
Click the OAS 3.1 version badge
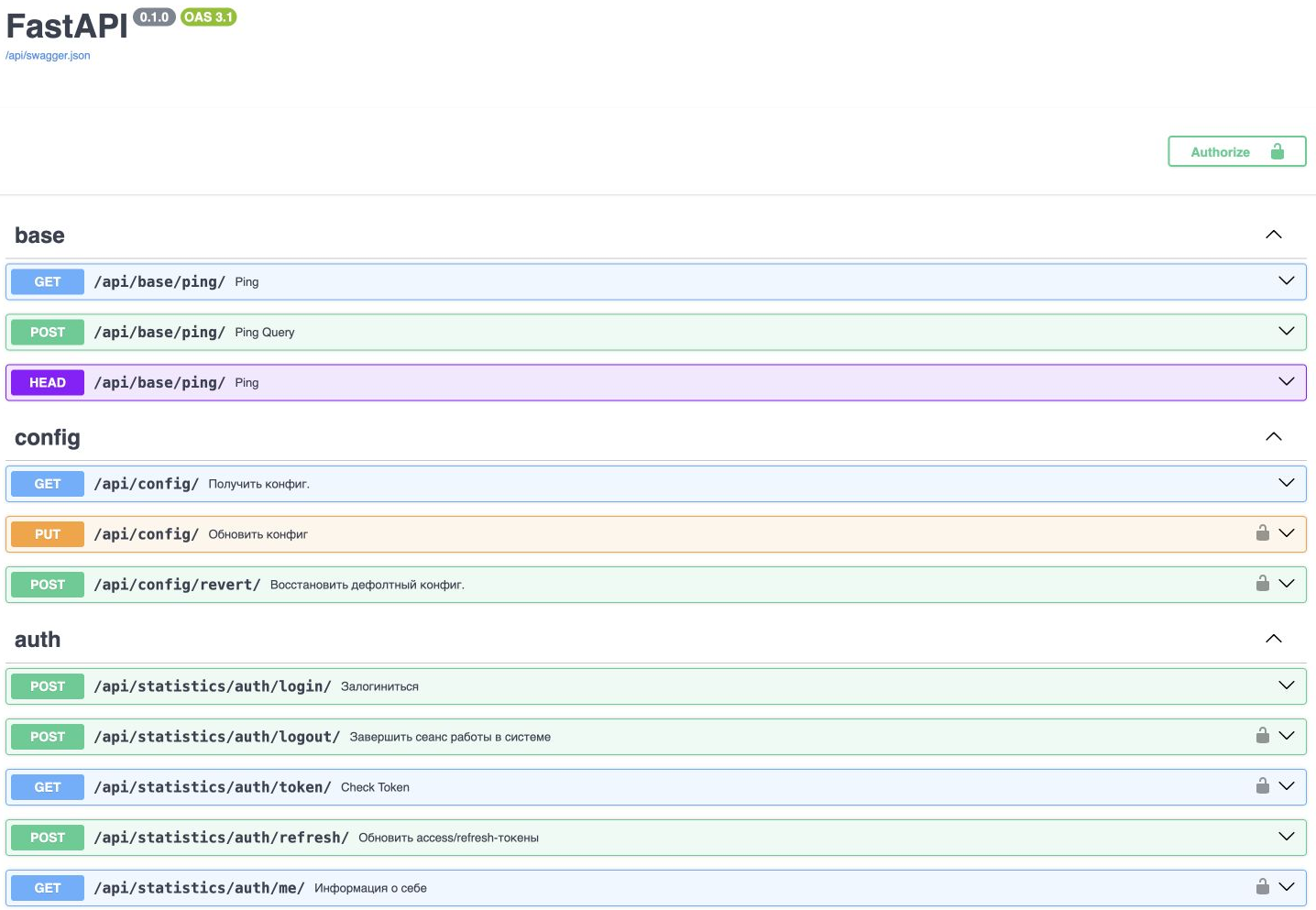click(209, 17)
